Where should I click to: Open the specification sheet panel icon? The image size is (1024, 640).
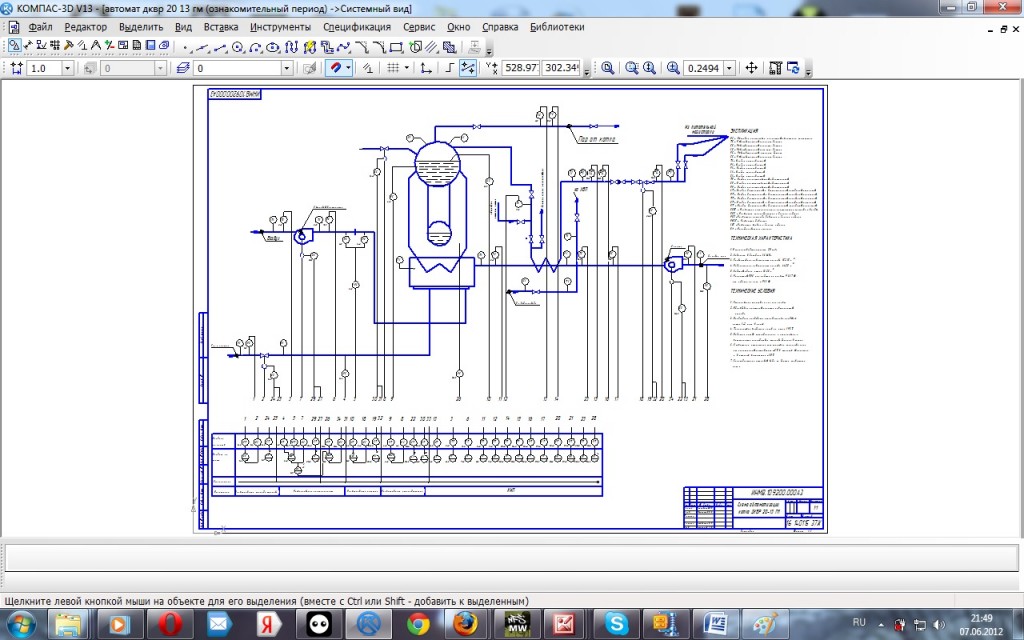pyautogui.click(x=136, y=46)
